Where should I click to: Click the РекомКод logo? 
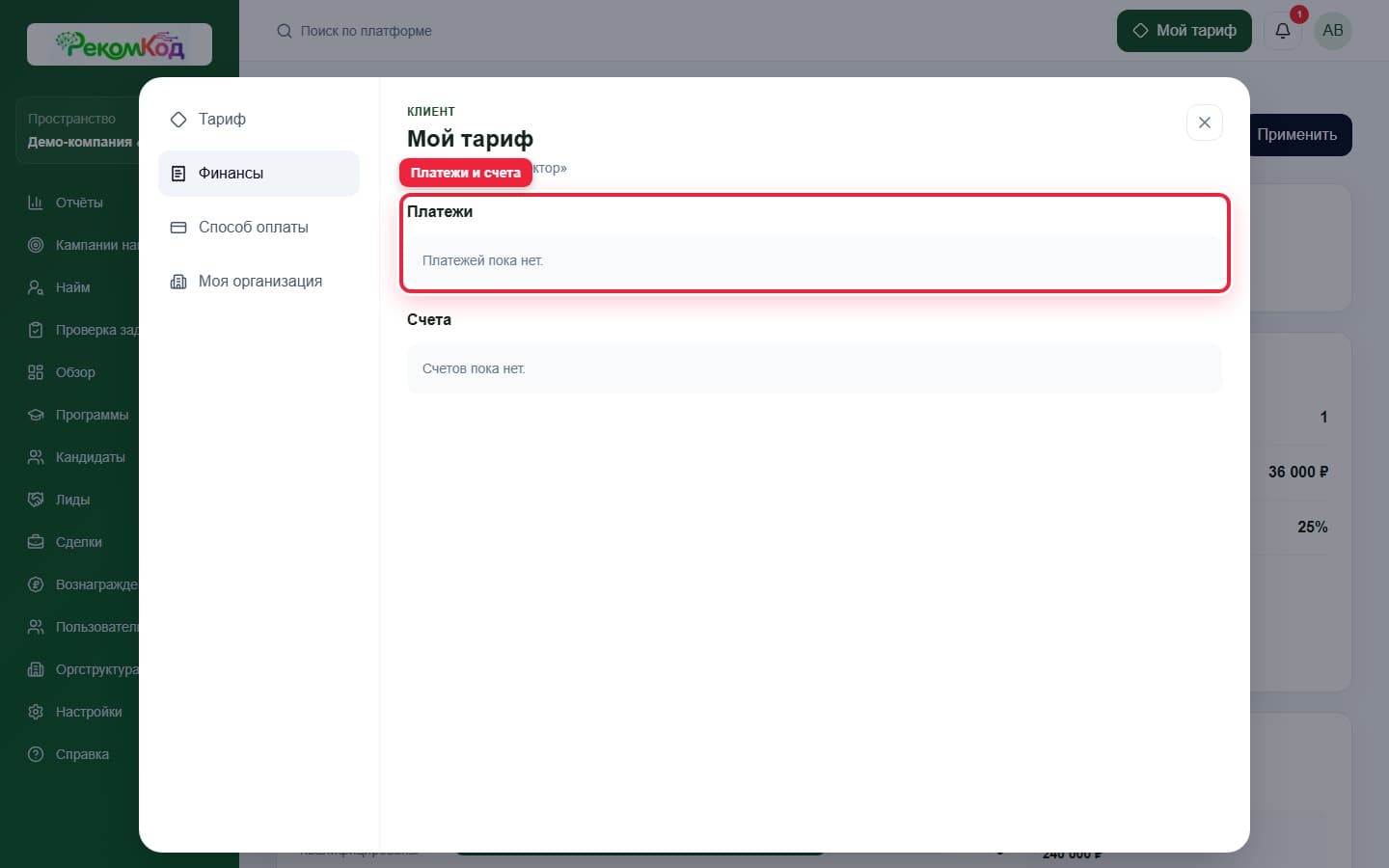(x=120, y=44)
